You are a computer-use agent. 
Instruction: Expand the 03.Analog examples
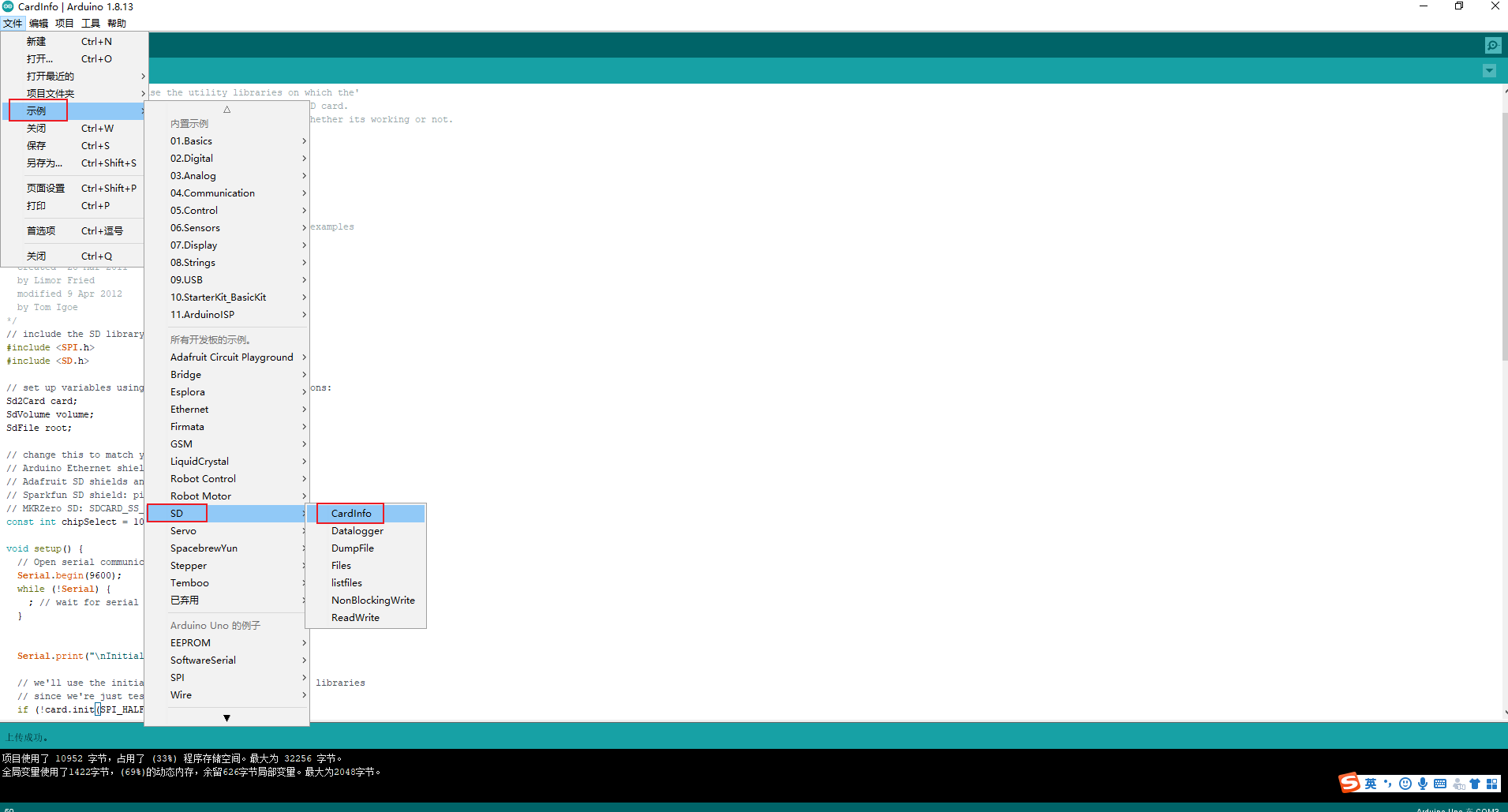[x=226, y=175]
